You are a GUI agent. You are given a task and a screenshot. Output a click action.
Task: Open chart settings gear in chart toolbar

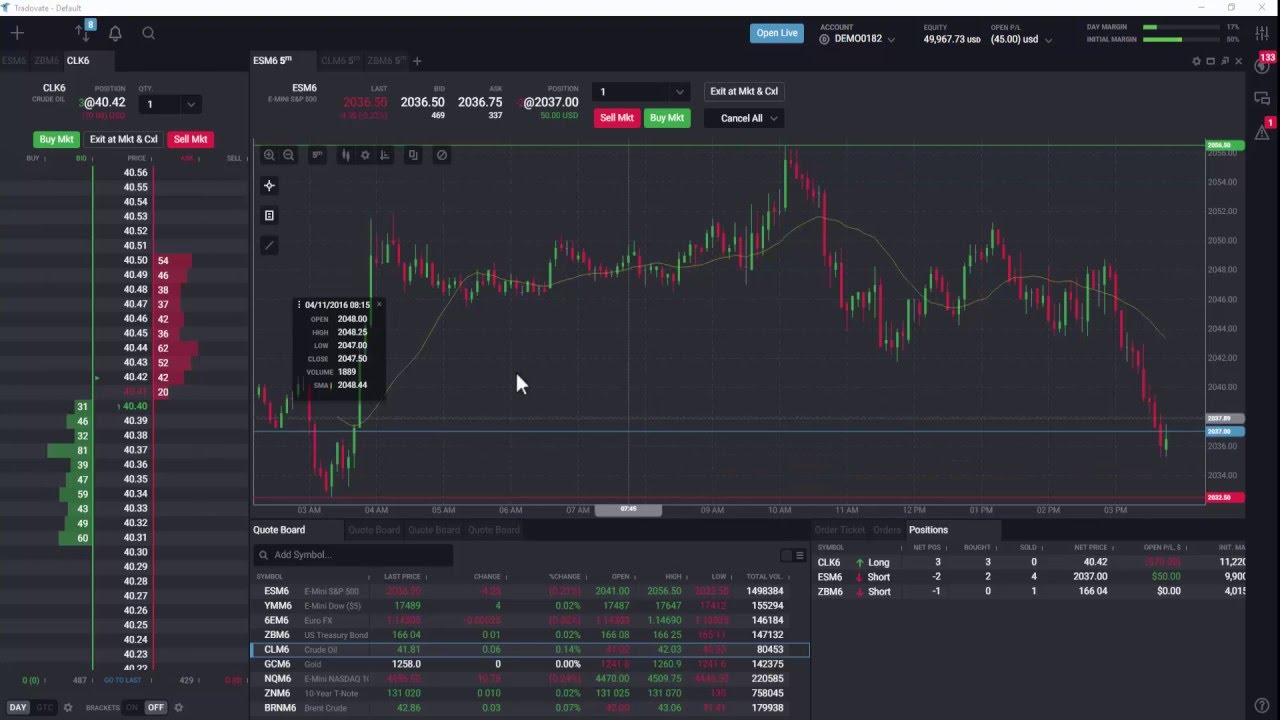[365, 155]
